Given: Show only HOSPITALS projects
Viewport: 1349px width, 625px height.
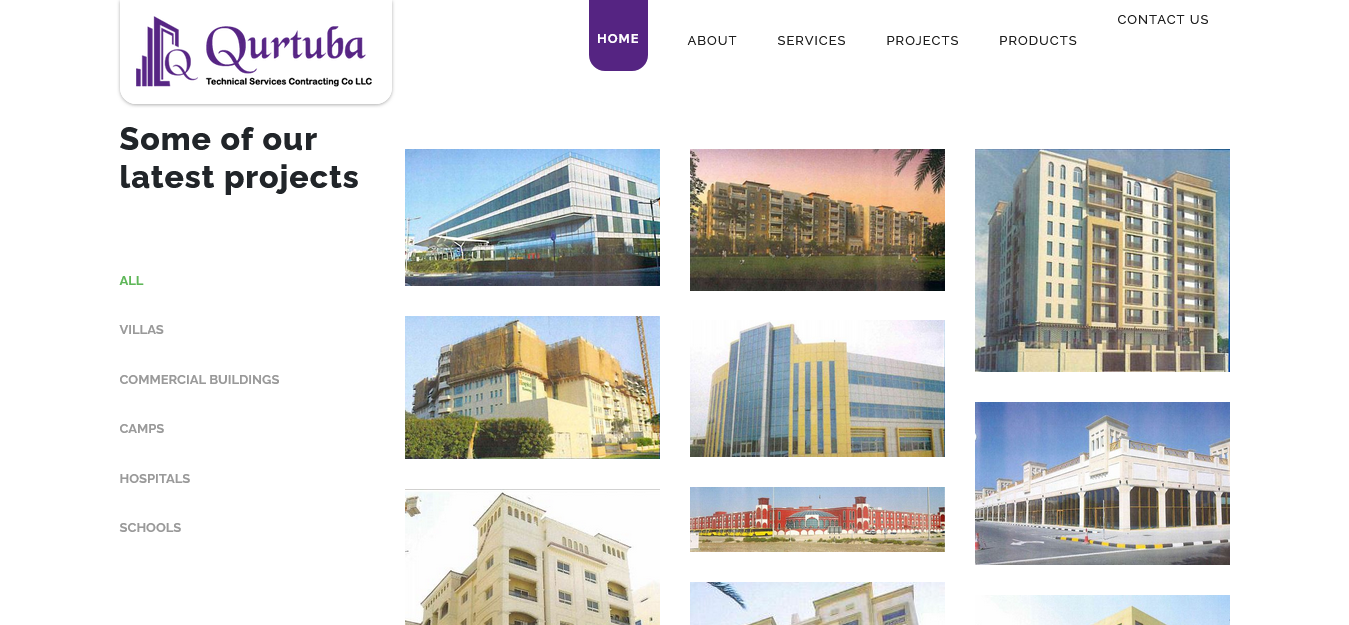Looking at the screenshot, I should click(x=154, y=479).
